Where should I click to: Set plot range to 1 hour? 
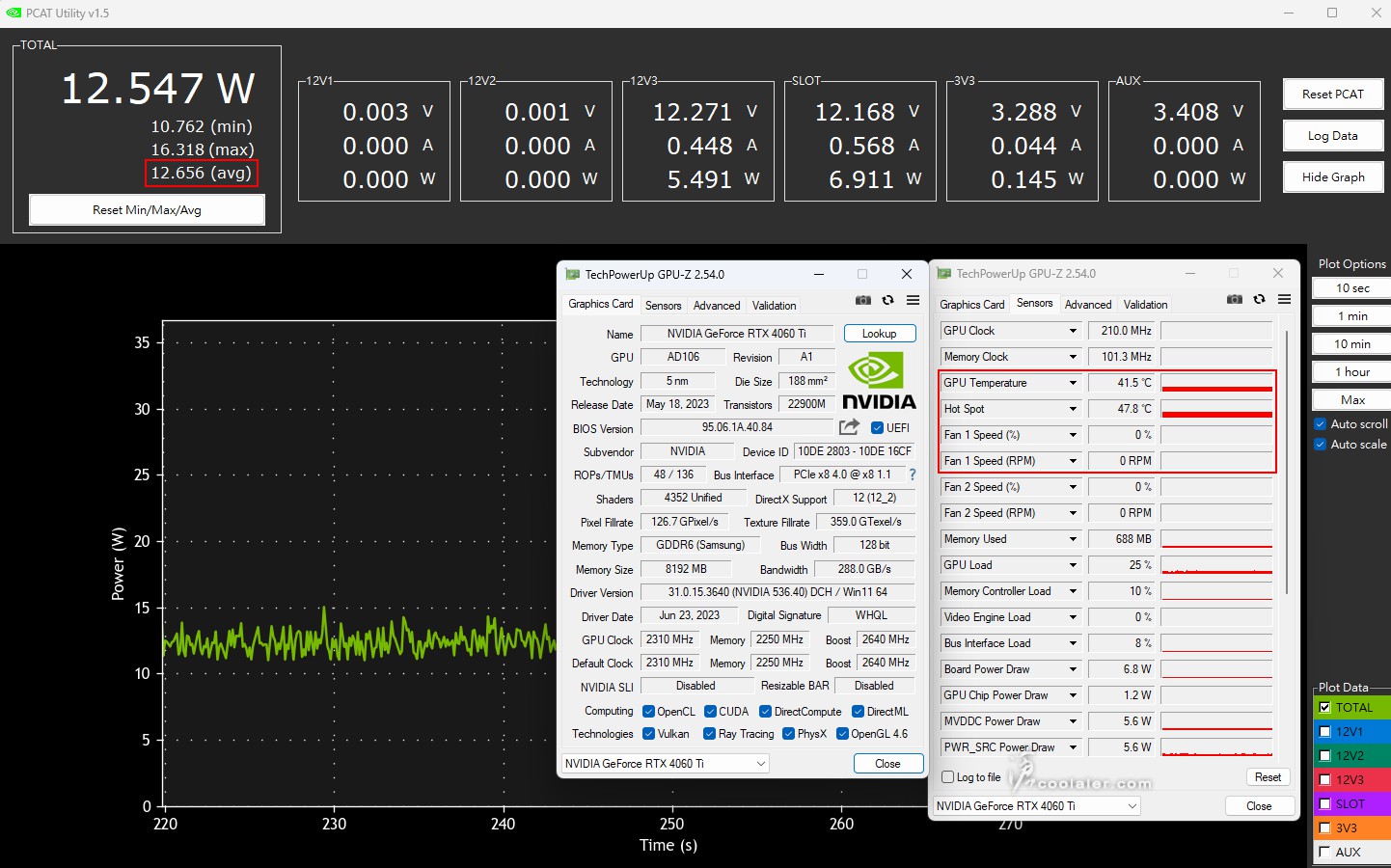click(1352, 372)
